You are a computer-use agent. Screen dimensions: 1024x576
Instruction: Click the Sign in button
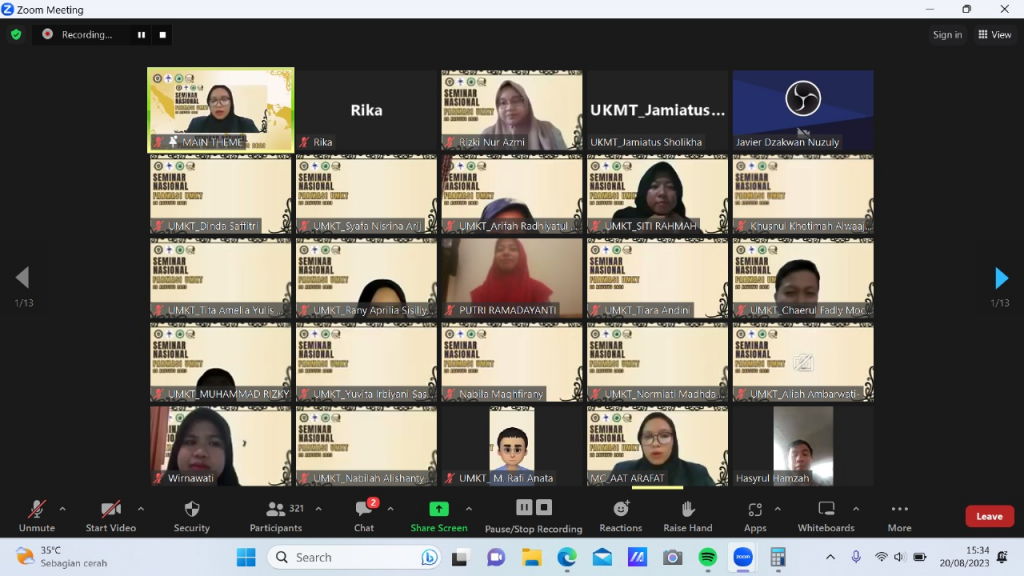coord(946,34)
